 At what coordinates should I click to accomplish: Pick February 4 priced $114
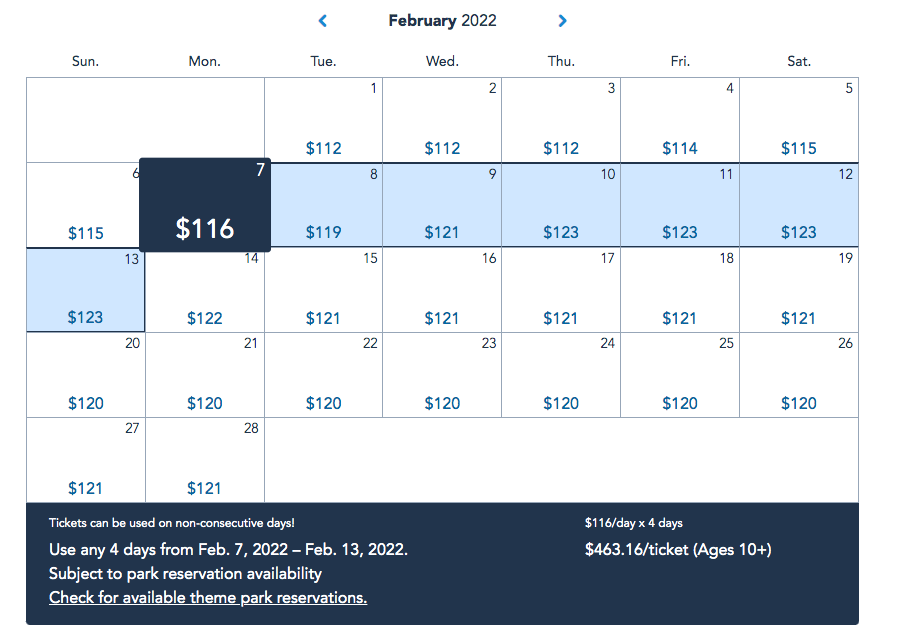680,120
